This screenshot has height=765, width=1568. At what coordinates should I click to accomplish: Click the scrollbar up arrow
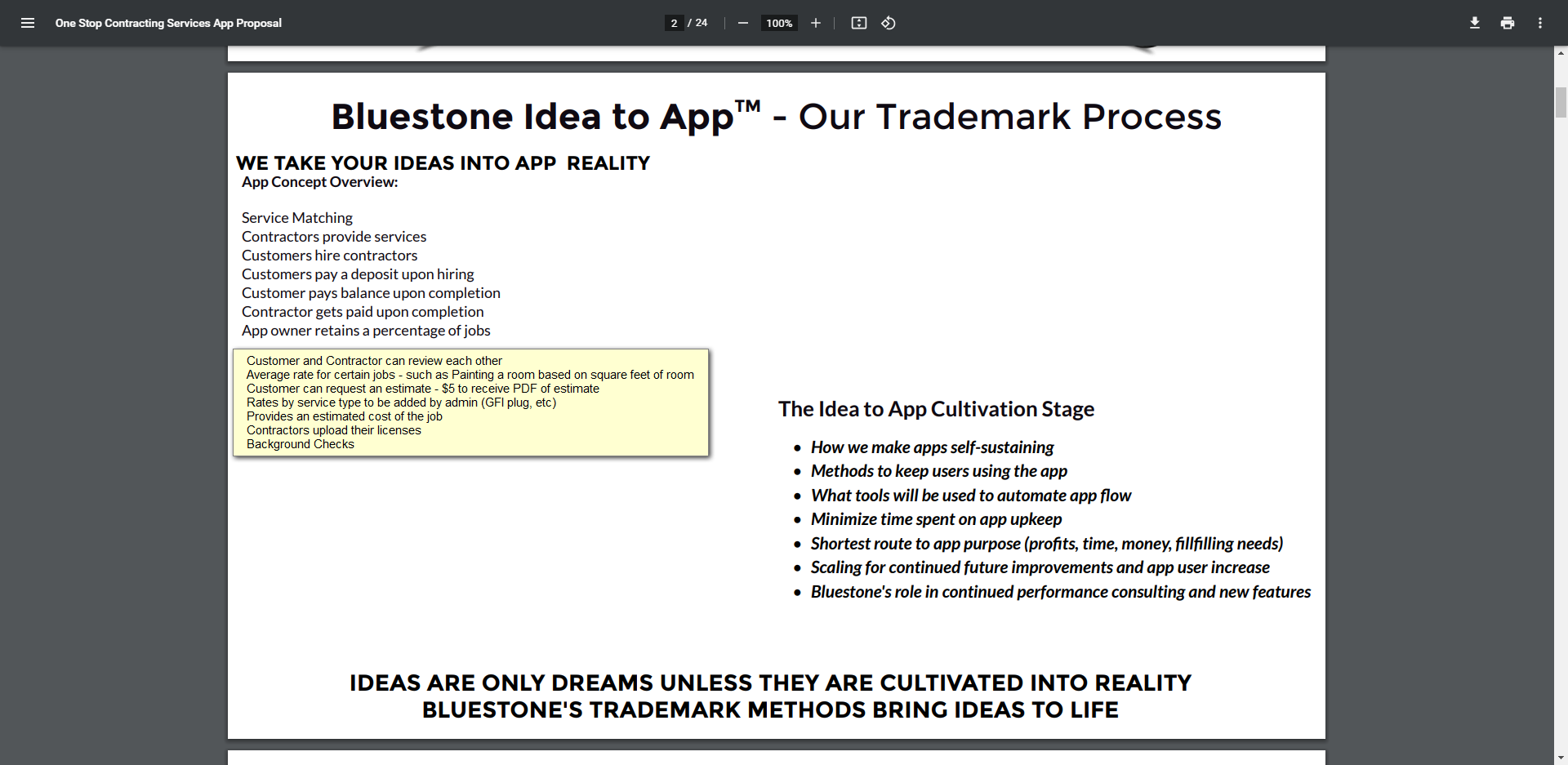click(1561, 52)
